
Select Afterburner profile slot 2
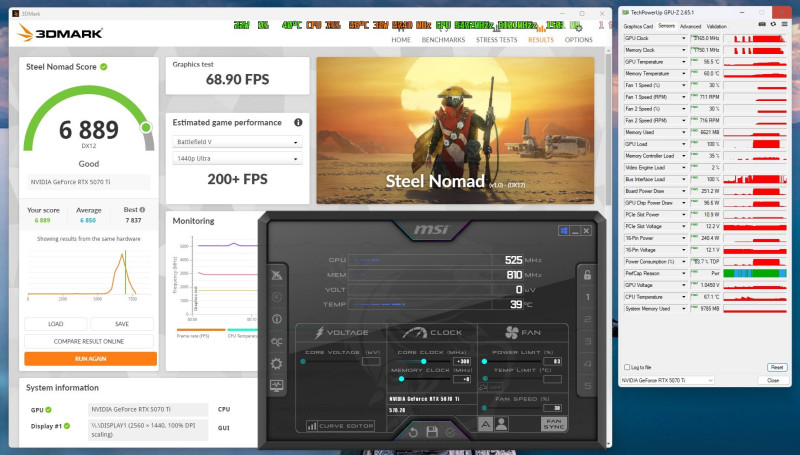coord(587,319)
